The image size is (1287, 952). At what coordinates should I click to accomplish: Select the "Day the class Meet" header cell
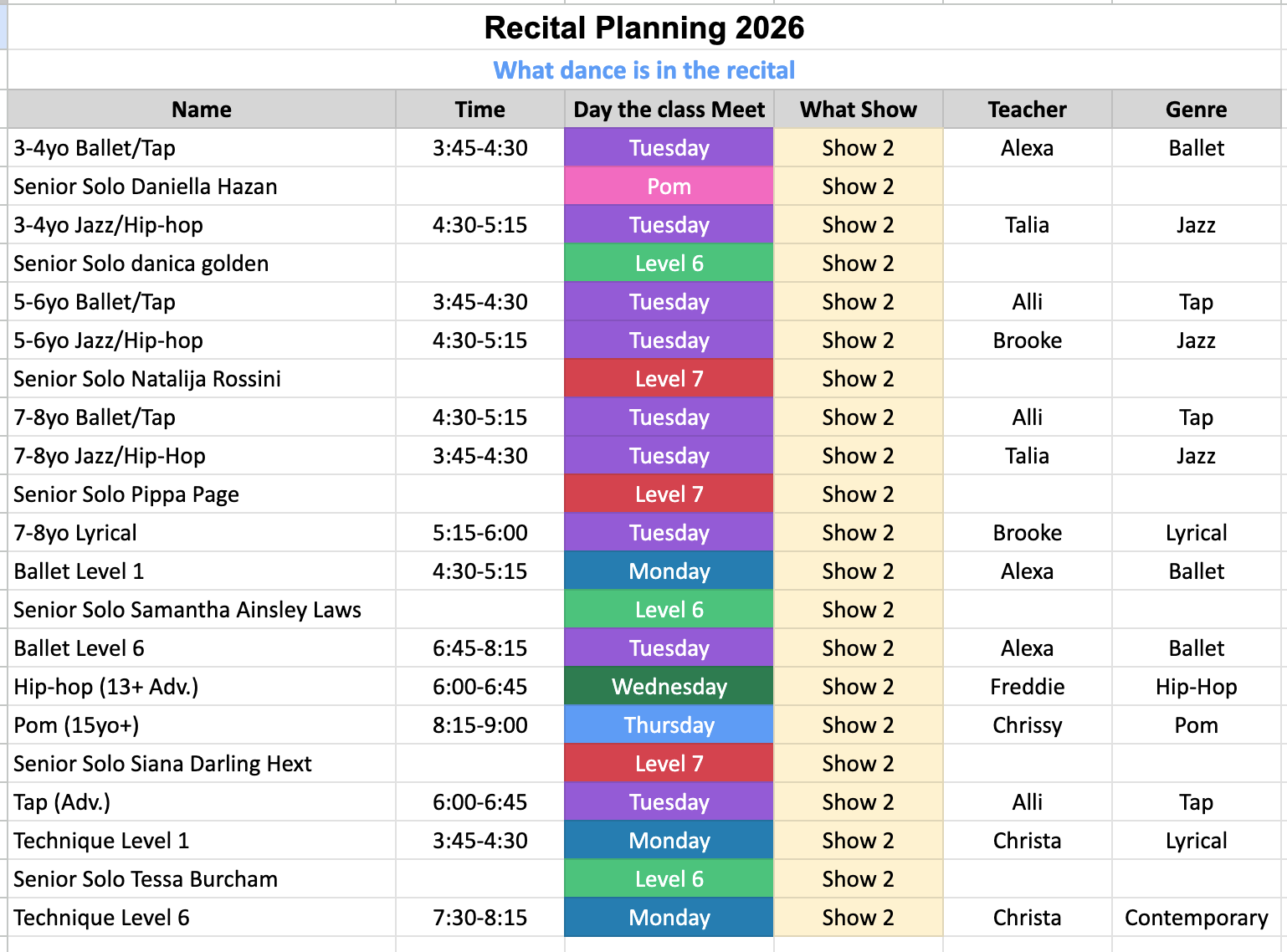pos(669,110)
